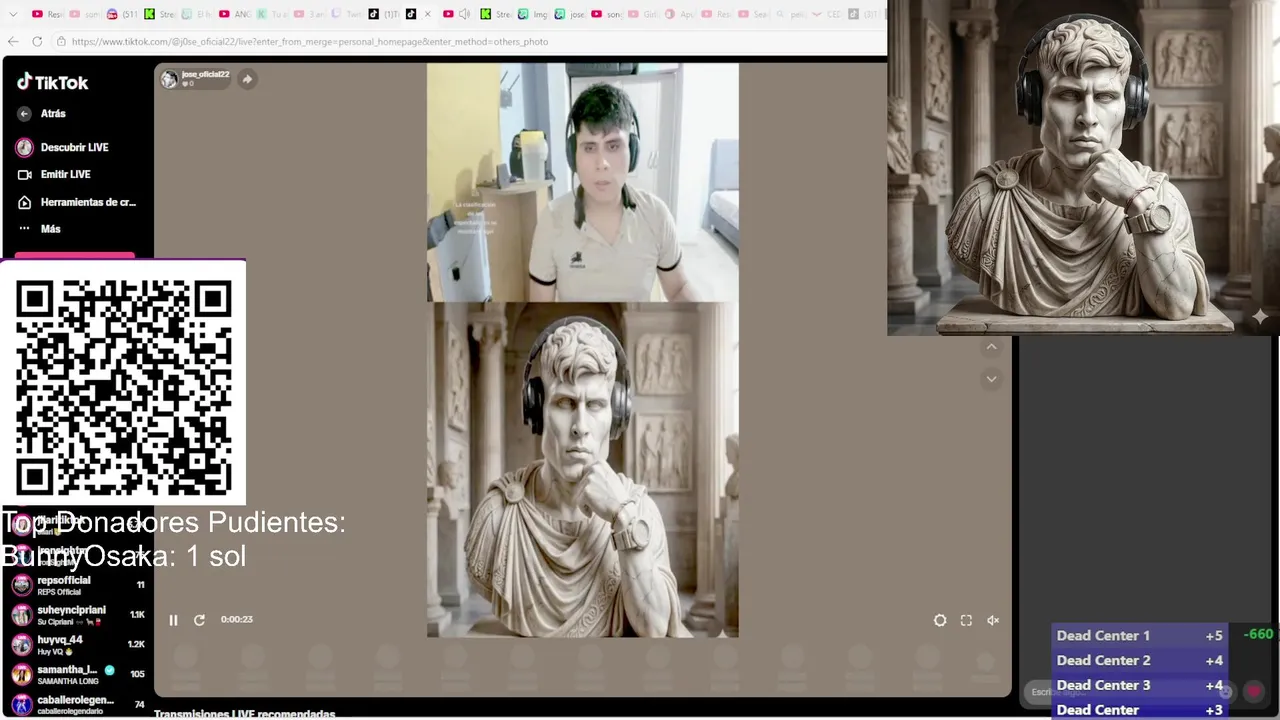Viewport: 1280px width, 720px height.
Task: Open live player settings gear
Action: click(x=940, y=620)
